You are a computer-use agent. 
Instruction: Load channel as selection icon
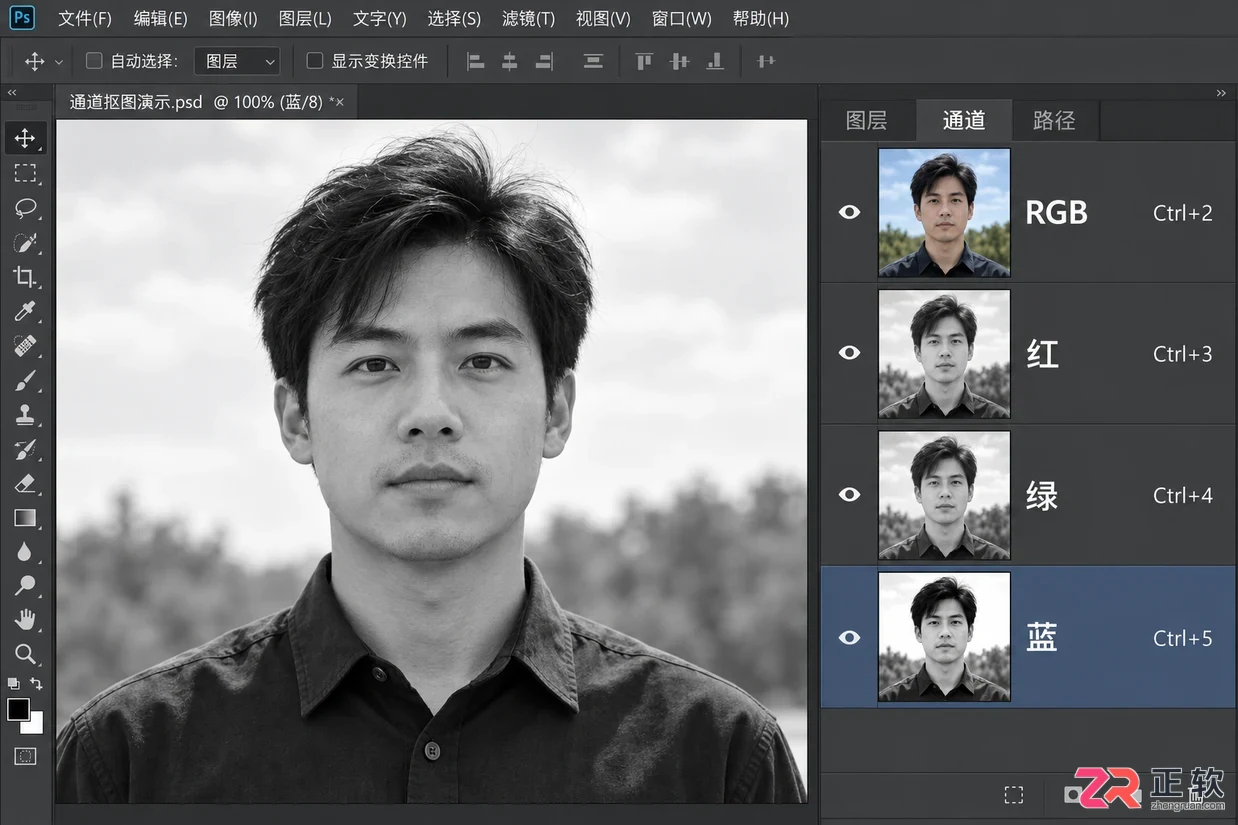[x=1014, y=795]
